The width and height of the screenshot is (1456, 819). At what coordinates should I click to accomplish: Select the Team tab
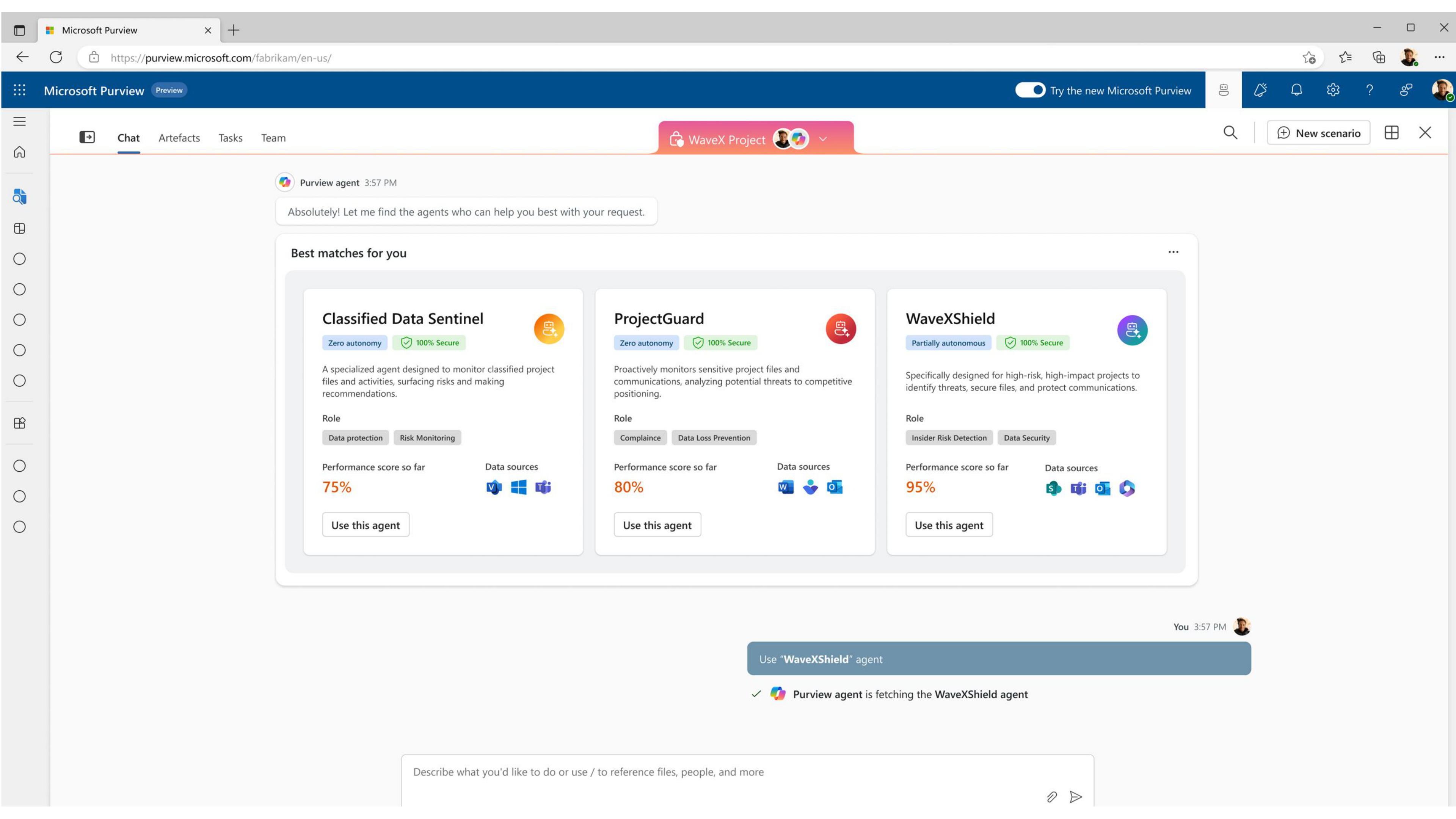(273, 138)
